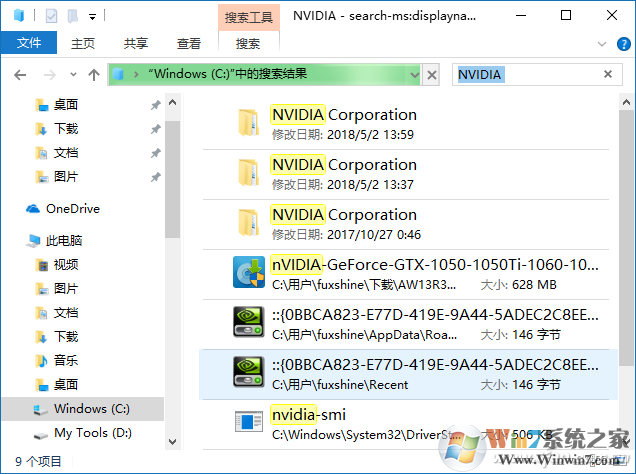636x474 pixels.
Task: Click the File Explorer title bar icon
Action: tap(19, 16)
